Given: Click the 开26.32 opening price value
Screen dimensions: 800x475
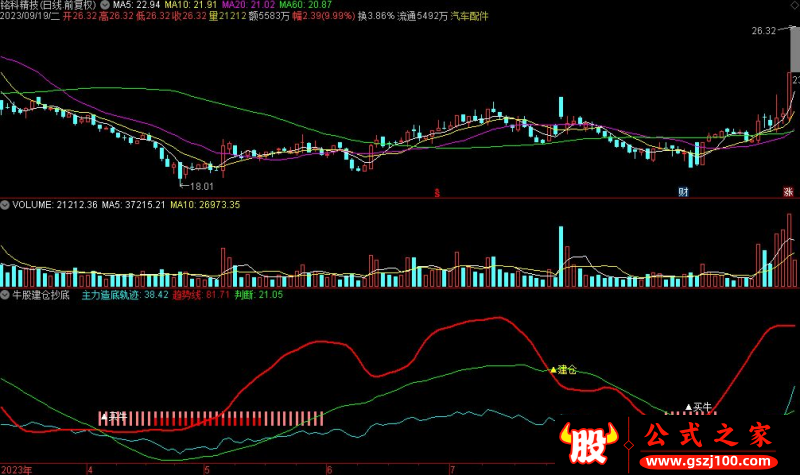Looking at the screenshot, I should [80, 16].
